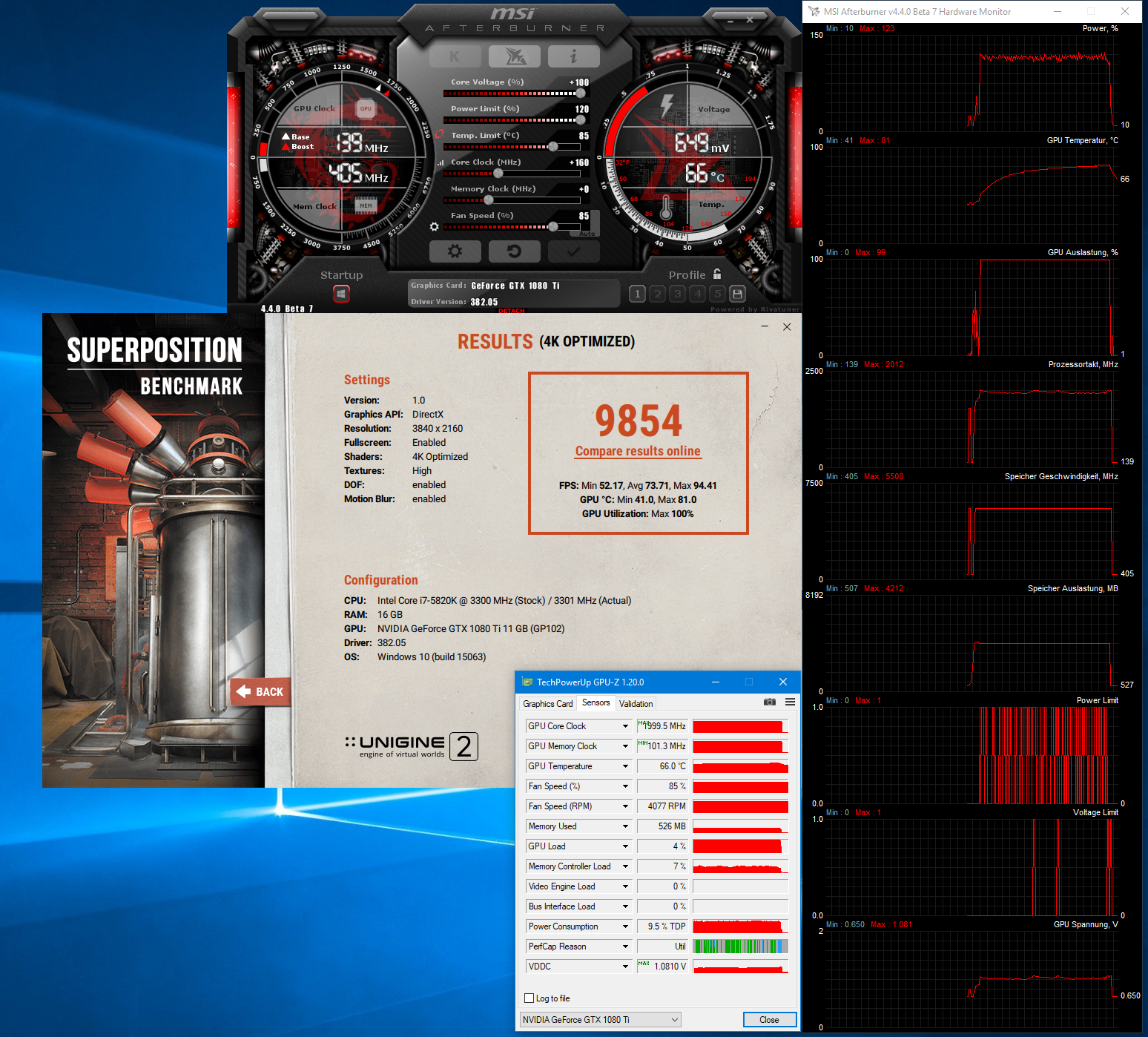The image size is (1148, 1037).
Task: Click the Temp. Limit slider handle
Action: [x=553, y=147]
